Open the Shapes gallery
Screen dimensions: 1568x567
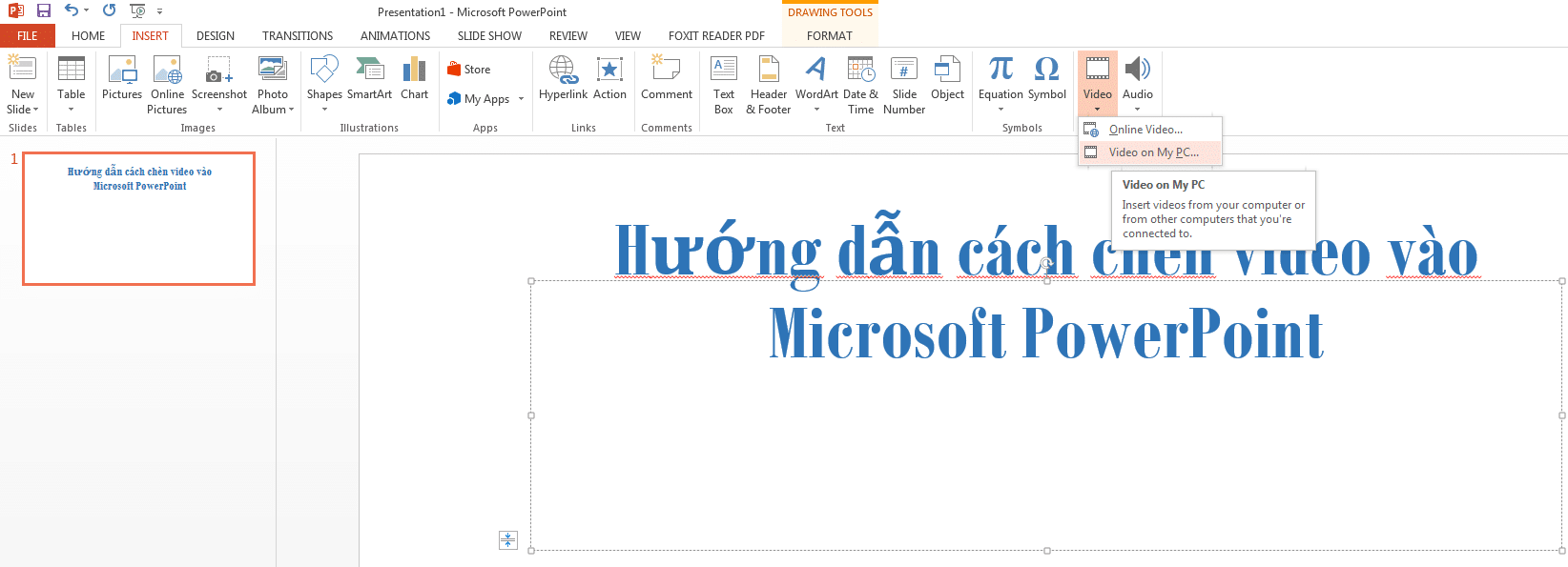(x=324, y=84)
